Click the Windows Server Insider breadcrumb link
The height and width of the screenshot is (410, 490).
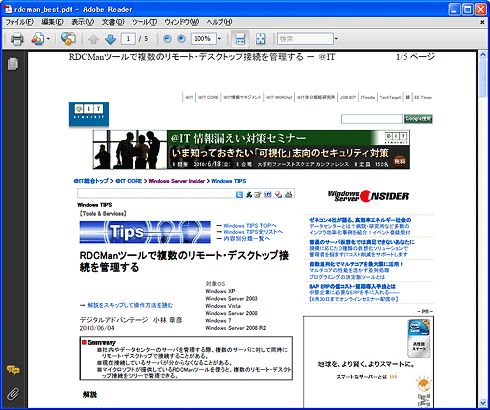pos(177,181)
